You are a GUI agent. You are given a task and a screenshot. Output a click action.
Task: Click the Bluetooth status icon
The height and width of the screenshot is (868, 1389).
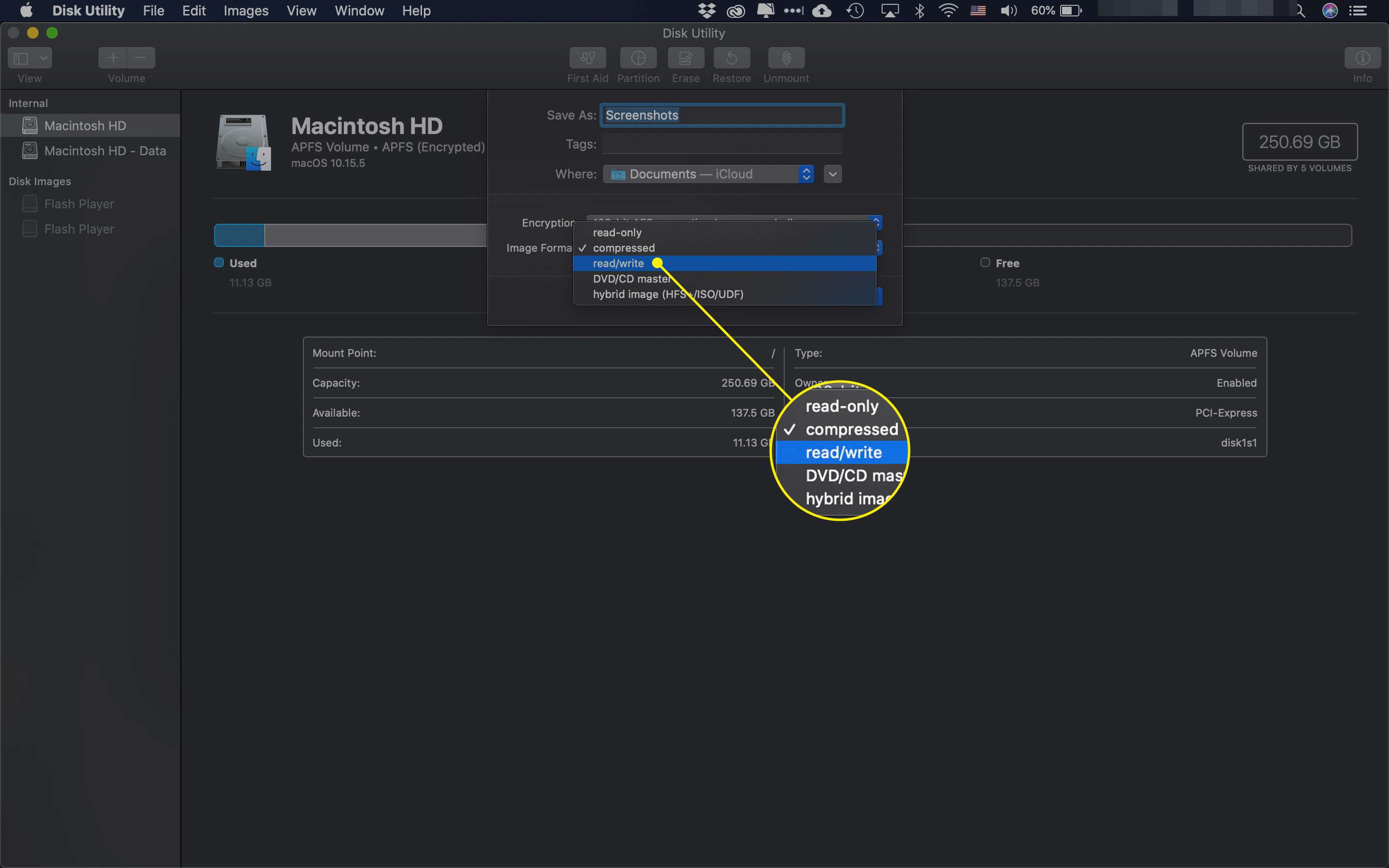pyautogui.click(x=920, y=10)
